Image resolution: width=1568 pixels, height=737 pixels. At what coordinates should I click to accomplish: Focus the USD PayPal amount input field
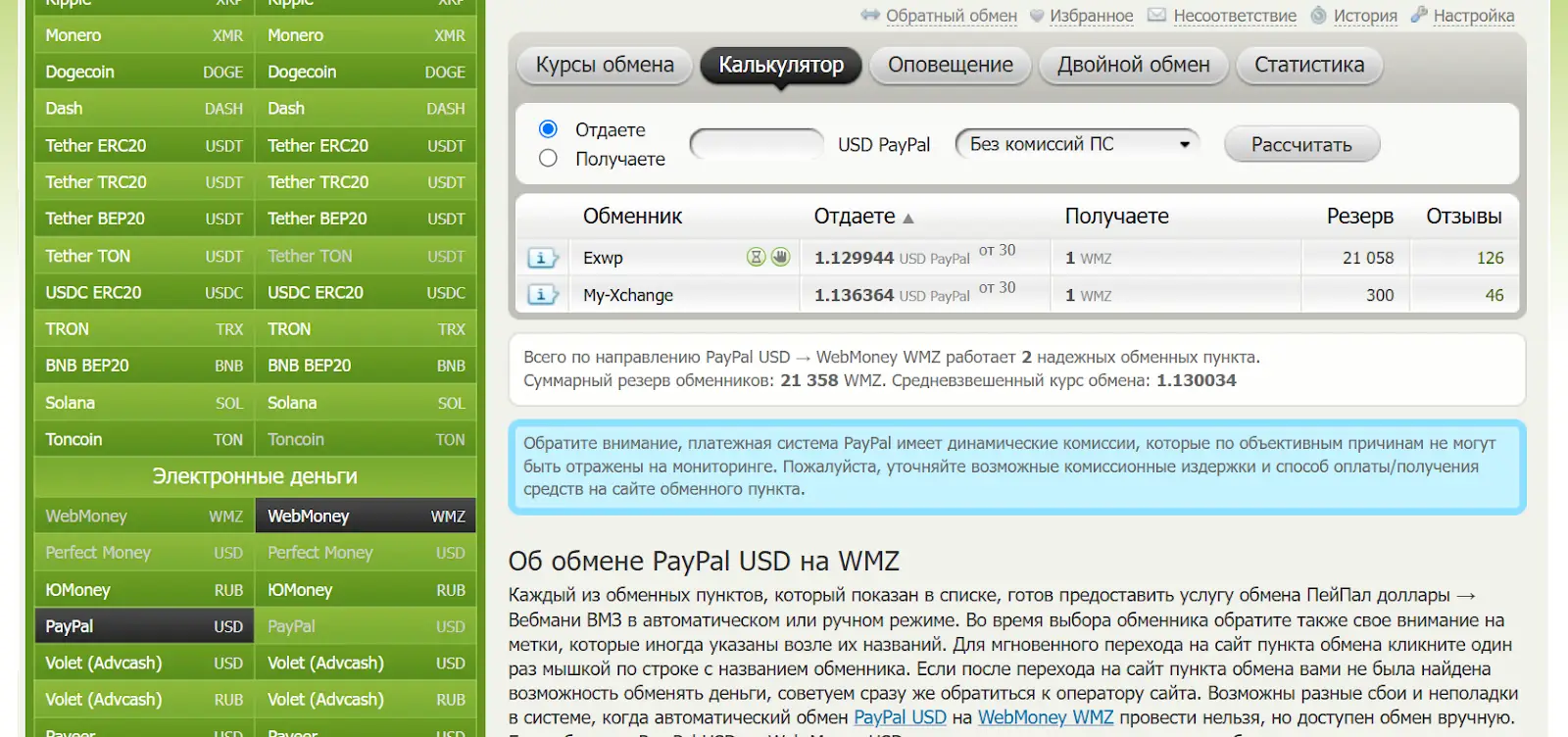pos(757,144)
